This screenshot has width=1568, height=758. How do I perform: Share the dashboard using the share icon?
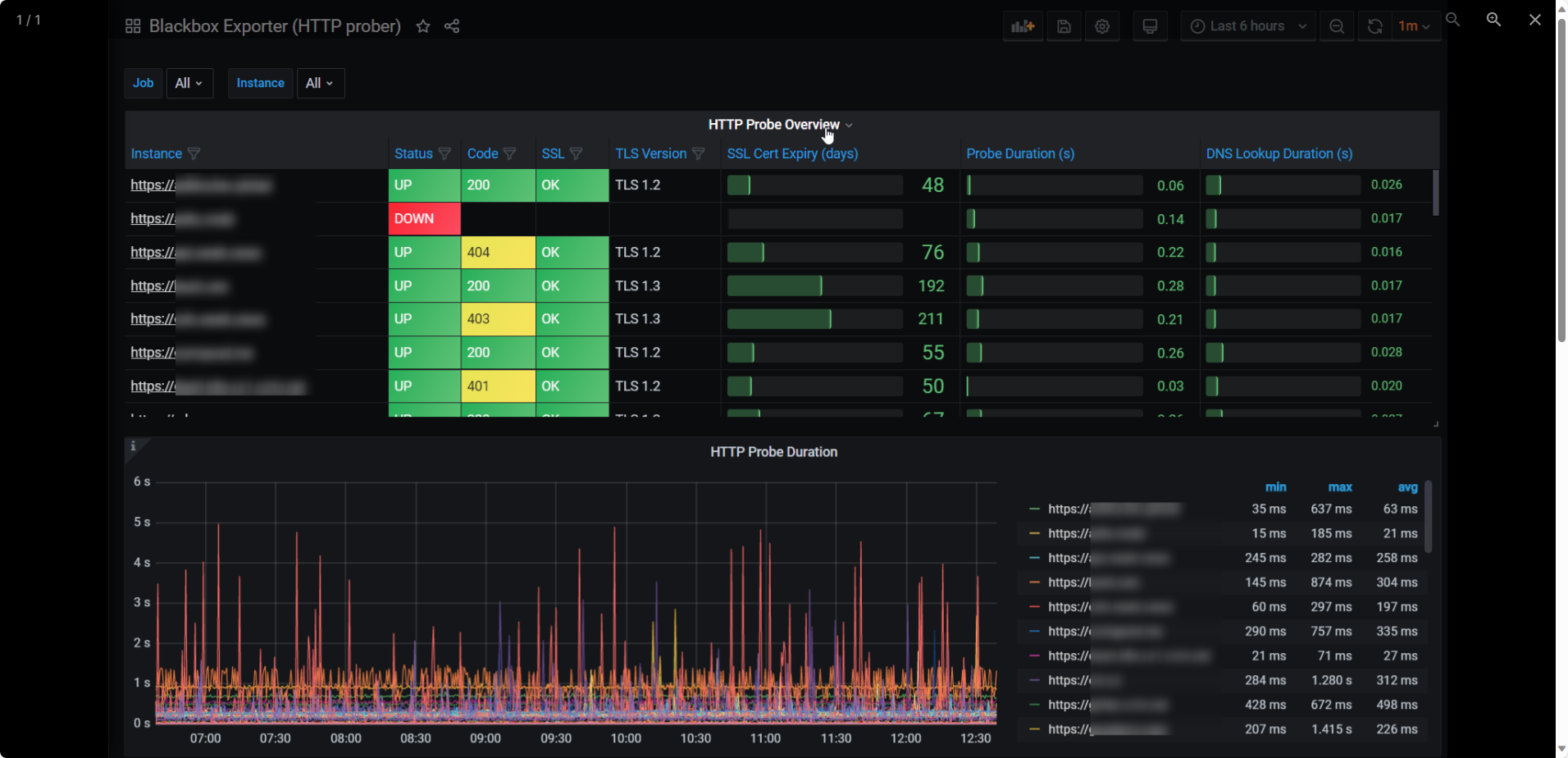[452, 26]
